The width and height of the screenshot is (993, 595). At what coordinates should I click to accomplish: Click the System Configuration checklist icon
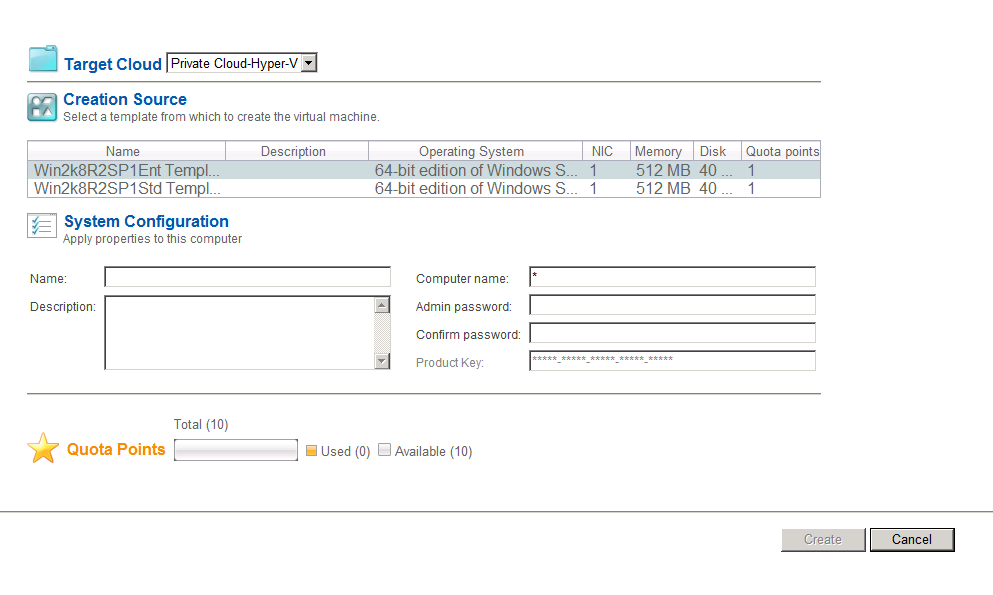coord(42,225)
